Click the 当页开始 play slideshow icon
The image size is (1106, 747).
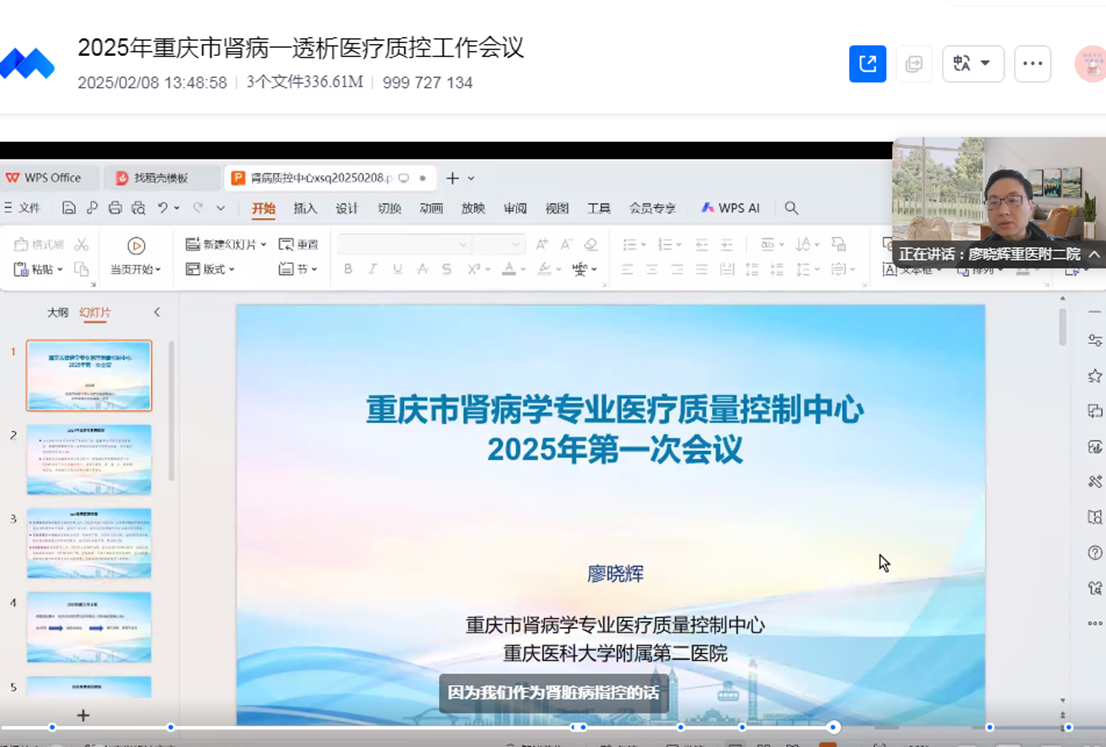click(x=137, y=246)
